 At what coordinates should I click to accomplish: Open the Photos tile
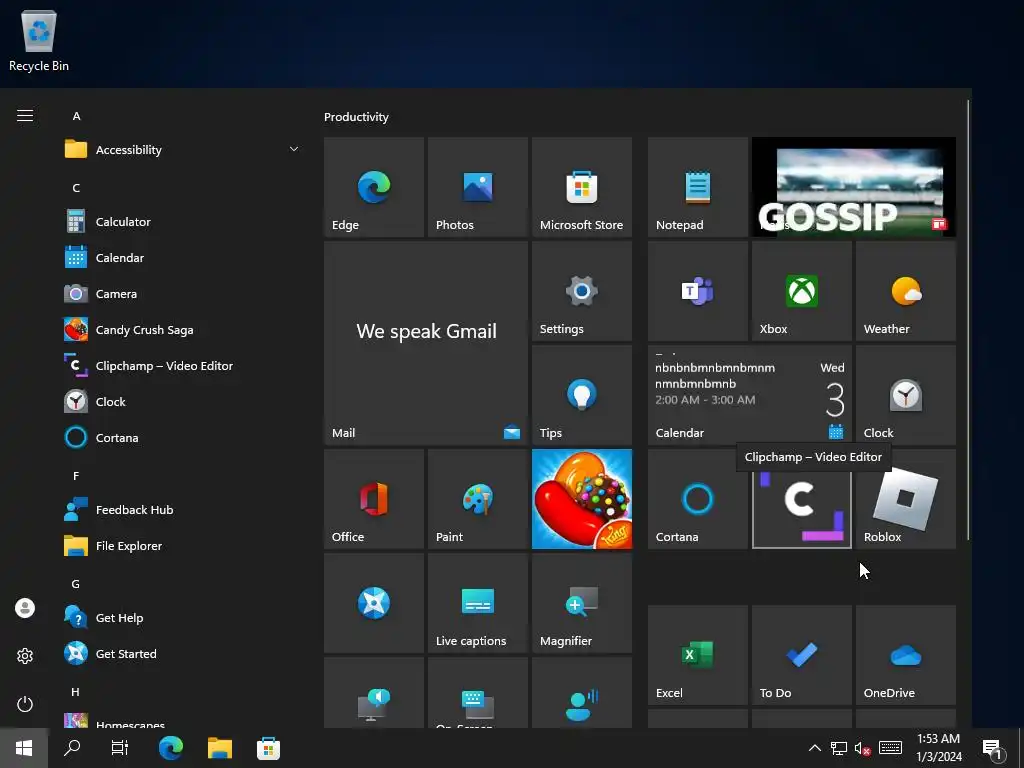pyautogui.click(x=477, y=187)
